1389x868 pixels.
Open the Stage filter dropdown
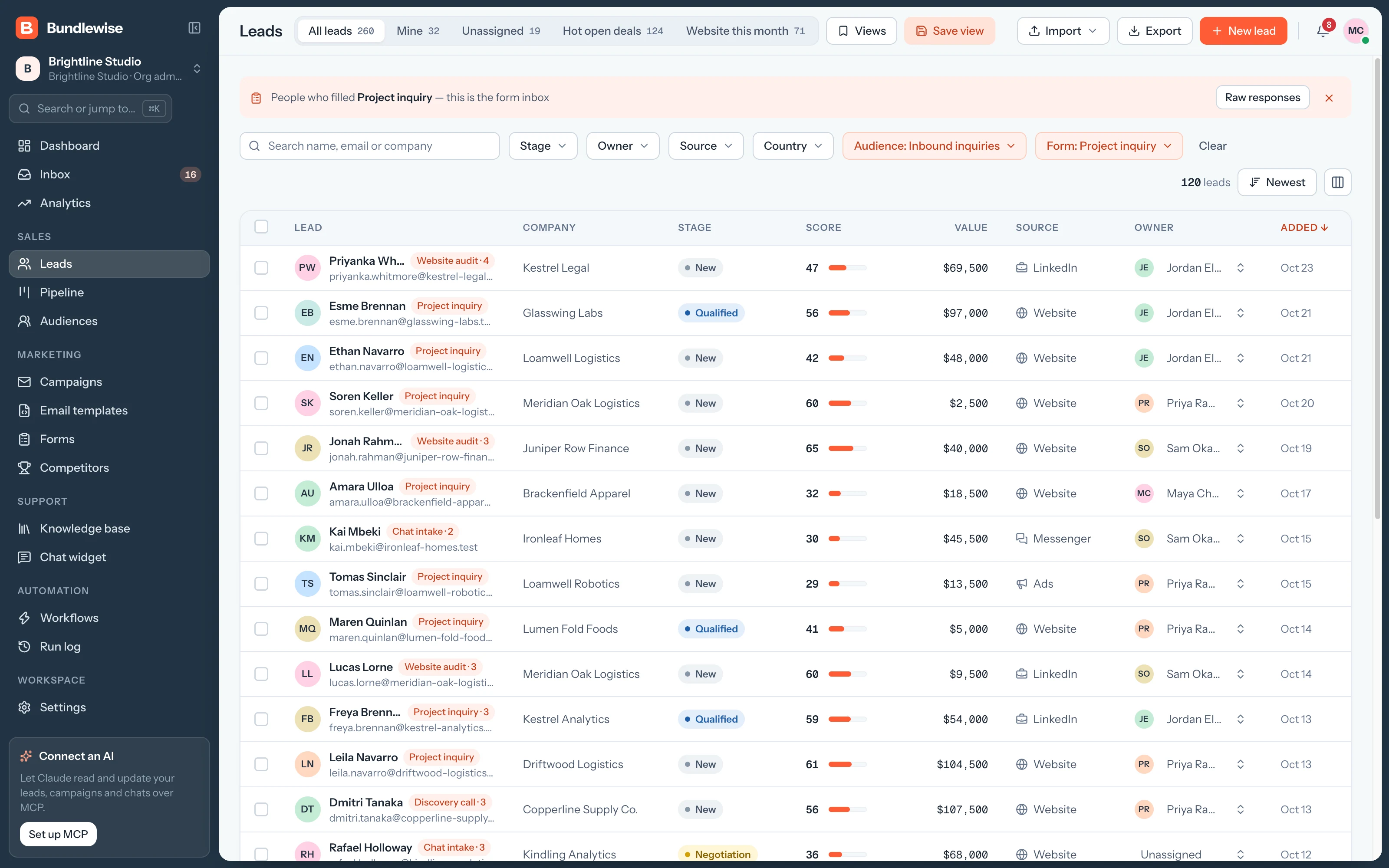tap(543, 146)
